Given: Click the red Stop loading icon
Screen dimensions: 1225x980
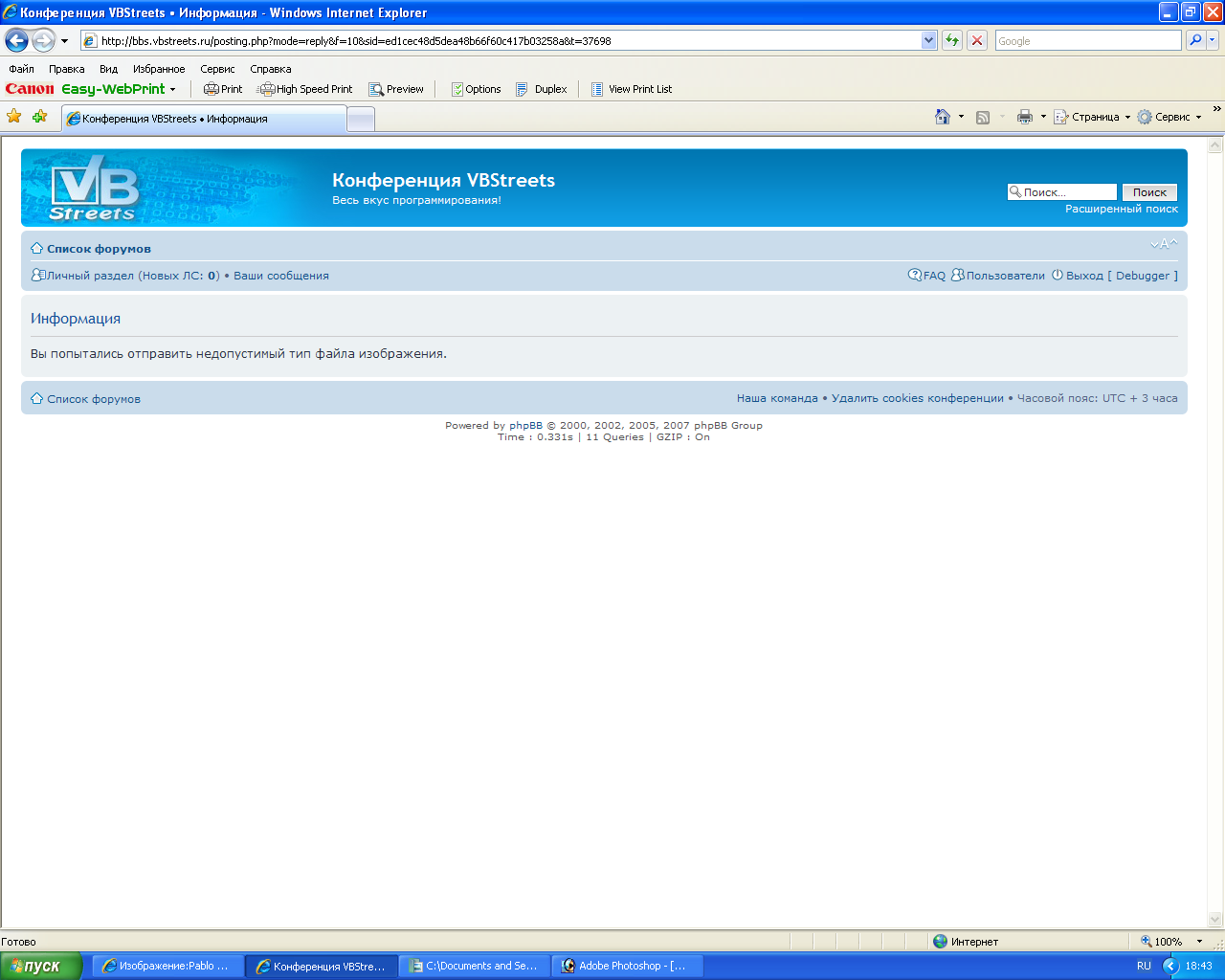Looking at the screenshot, I should pos(977,40).
